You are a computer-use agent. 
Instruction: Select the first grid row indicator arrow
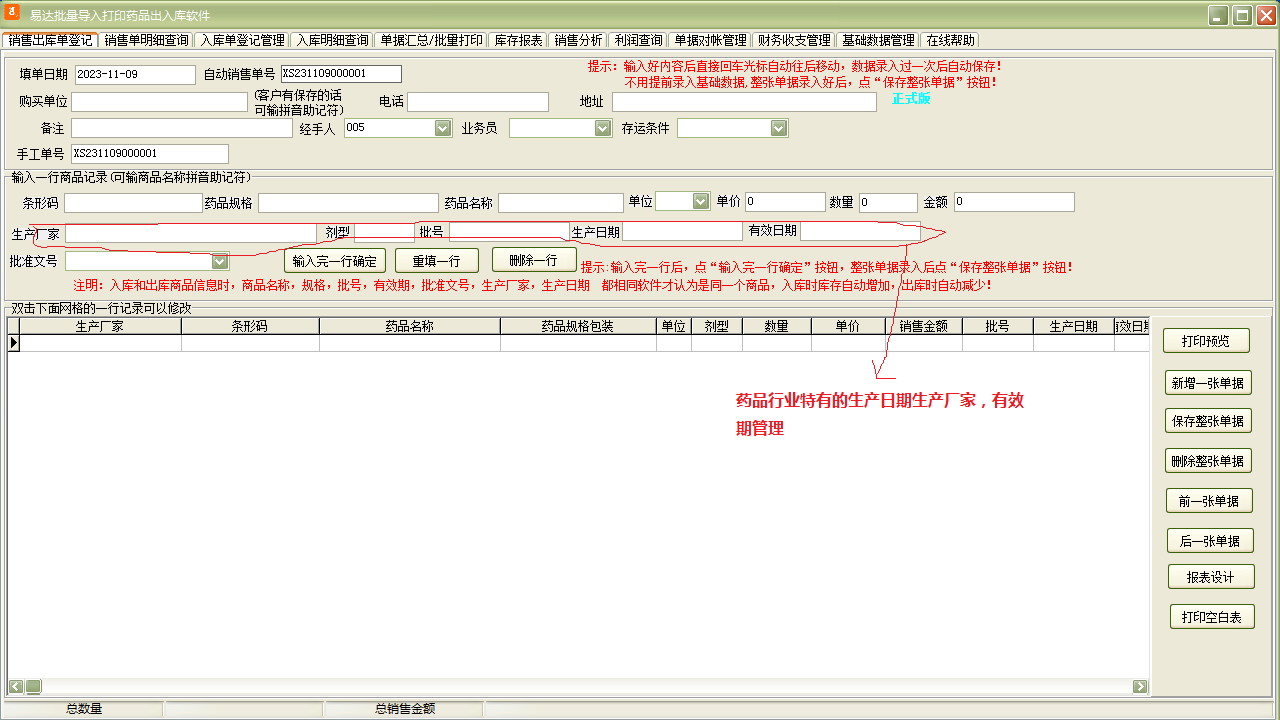(x=14, y=342)
